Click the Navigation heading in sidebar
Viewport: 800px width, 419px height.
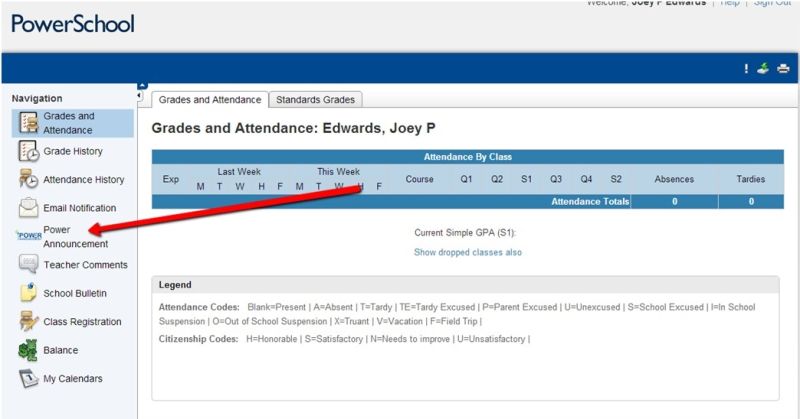tap(37, 98)
